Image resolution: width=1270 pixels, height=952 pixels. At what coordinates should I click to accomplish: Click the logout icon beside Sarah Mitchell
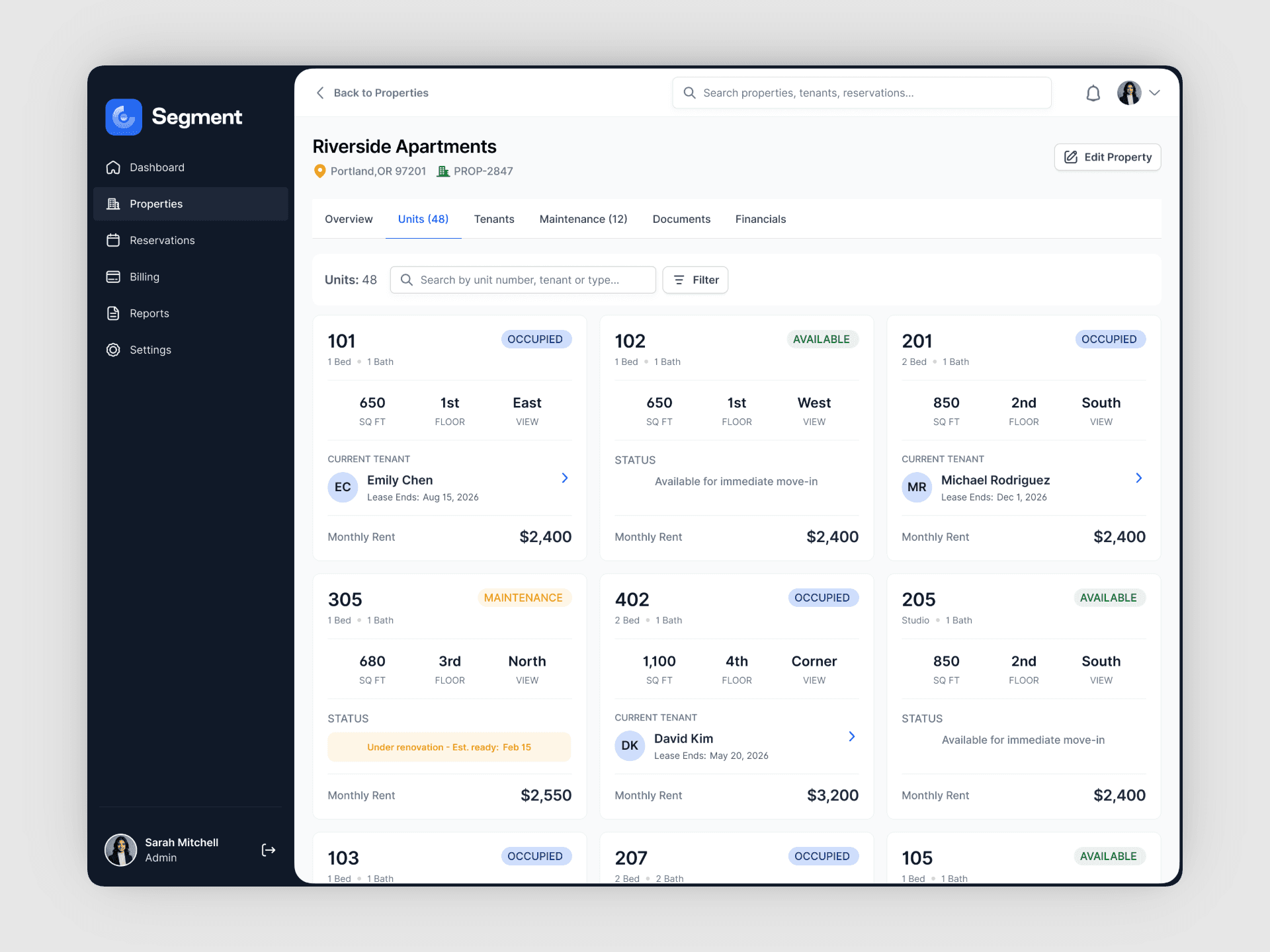tap(268, 850)
